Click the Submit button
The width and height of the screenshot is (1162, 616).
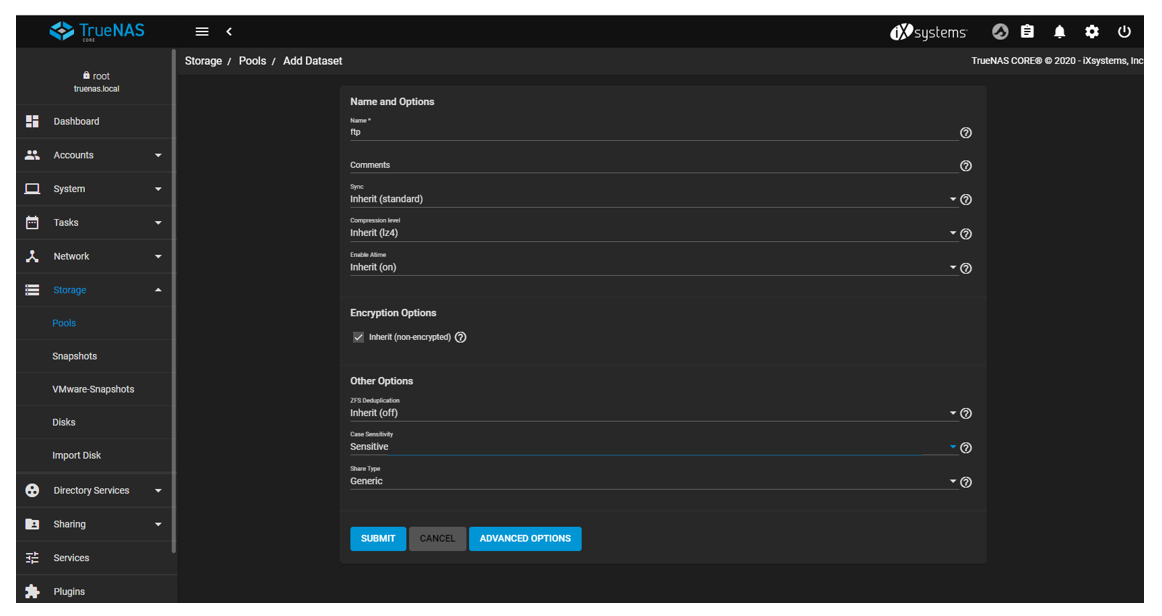pyautogui.click(x=378, y=538)
